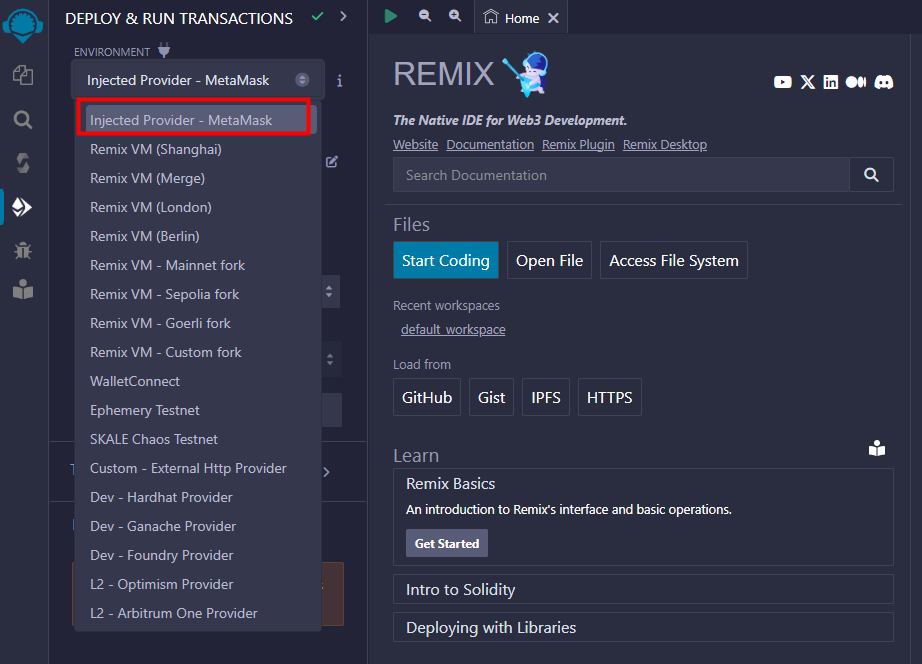Select Remix VM (London) environment
The height and width of the screenshot is (664, 922).
click(198, 207)
